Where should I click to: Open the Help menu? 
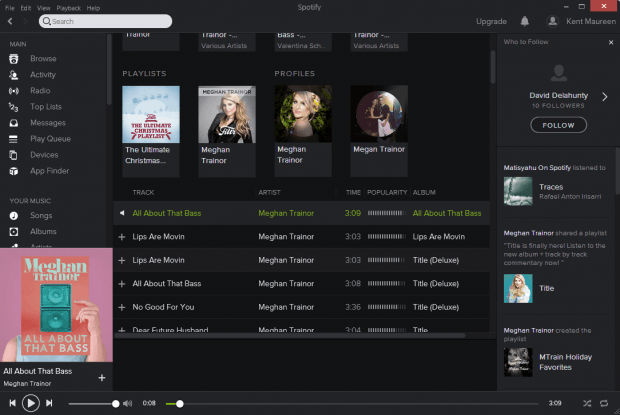[x=93, y=8]
